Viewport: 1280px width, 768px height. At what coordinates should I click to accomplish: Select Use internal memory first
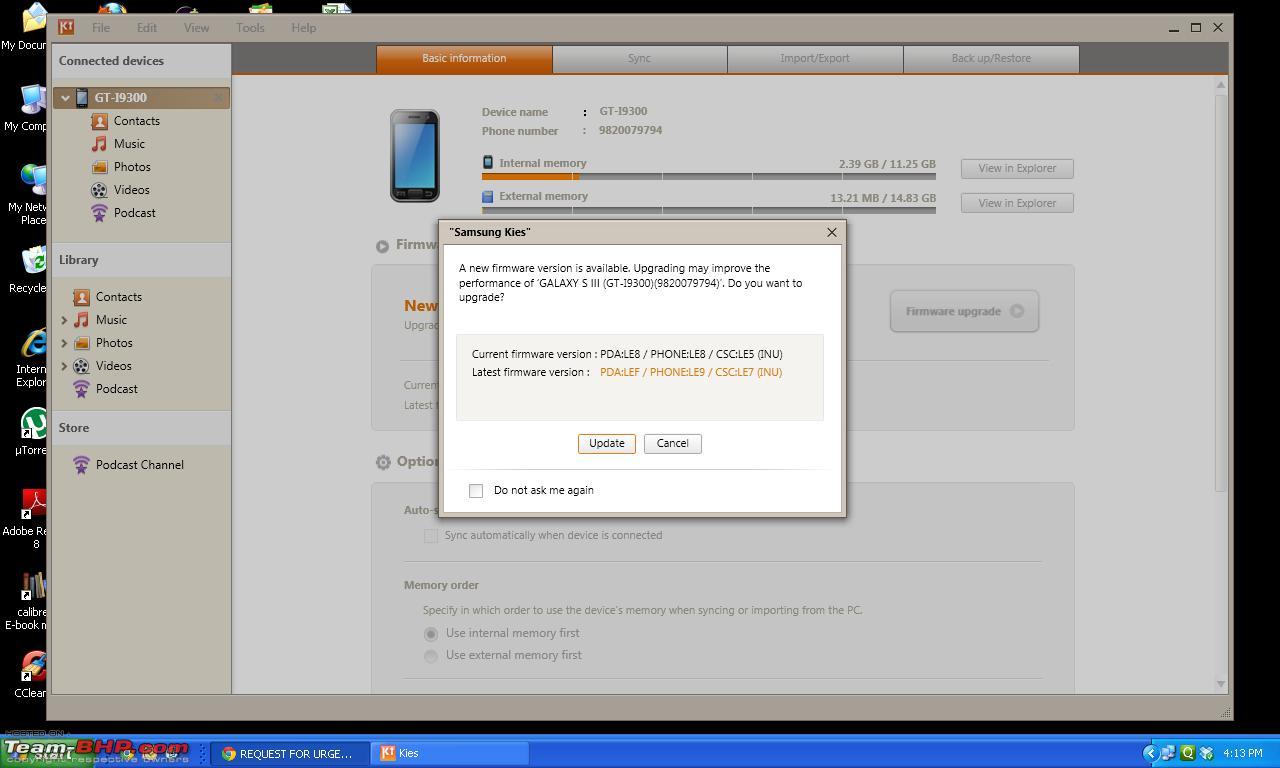[x=431, y=634]
